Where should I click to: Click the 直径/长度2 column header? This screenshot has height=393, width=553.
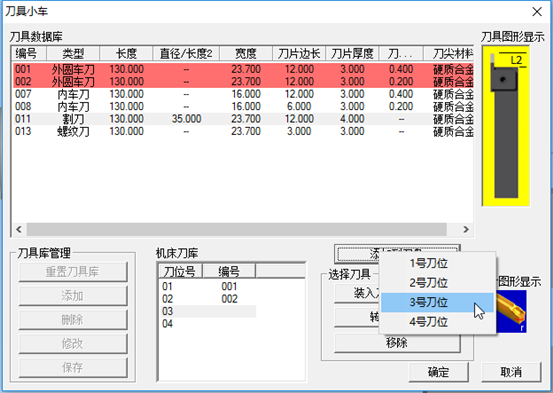186,54
